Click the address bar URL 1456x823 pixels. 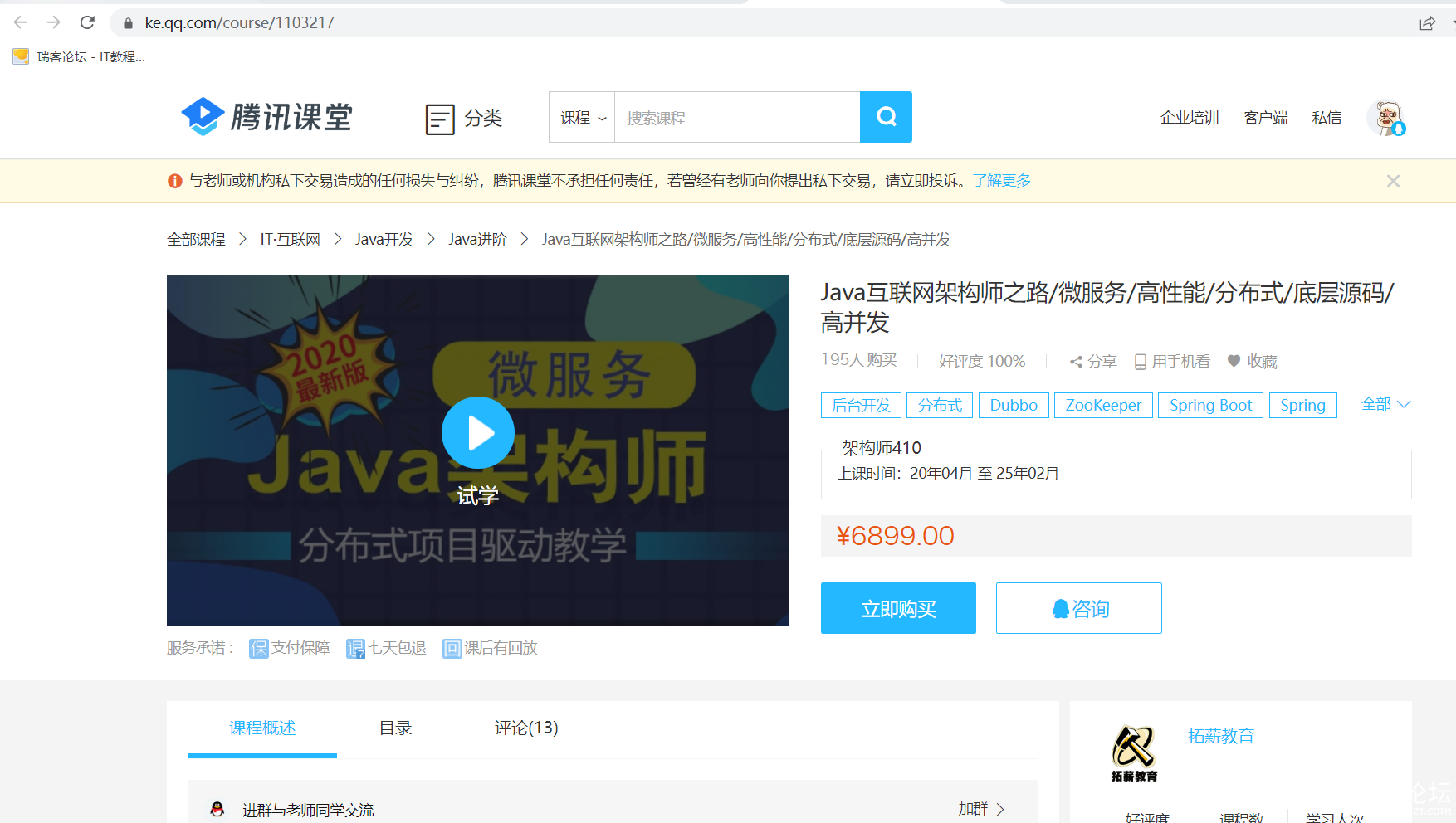coord(239,22)
